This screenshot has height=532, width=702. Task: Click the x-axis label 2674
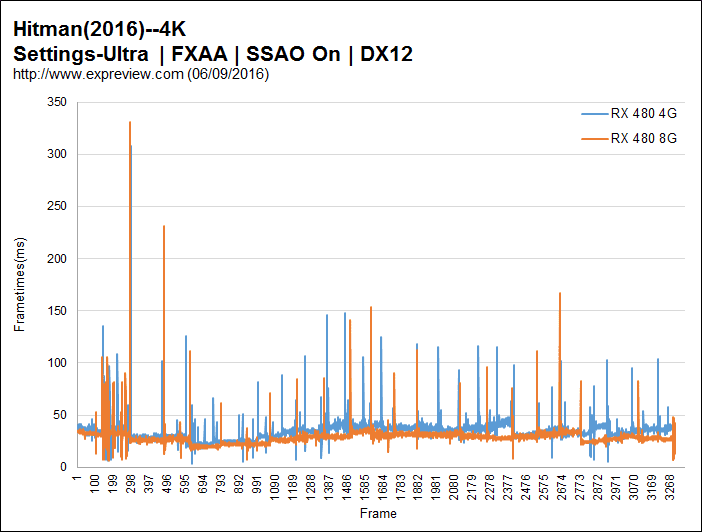click(561, 488)
